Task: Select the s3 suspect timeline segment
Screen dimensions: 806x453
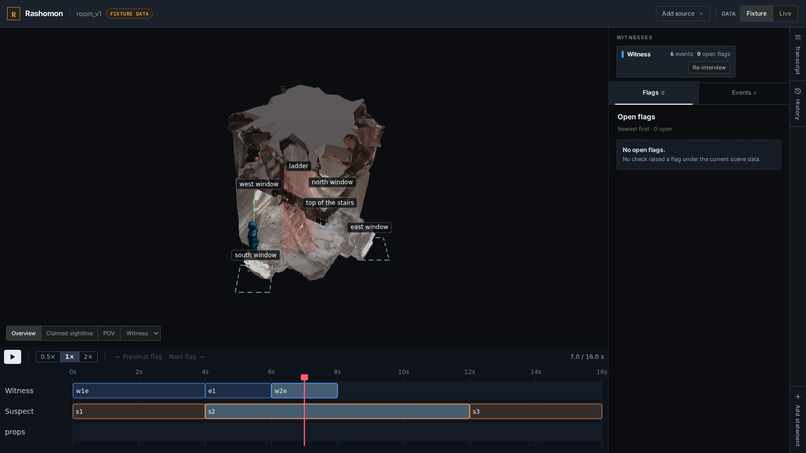Action: (536, 411)
